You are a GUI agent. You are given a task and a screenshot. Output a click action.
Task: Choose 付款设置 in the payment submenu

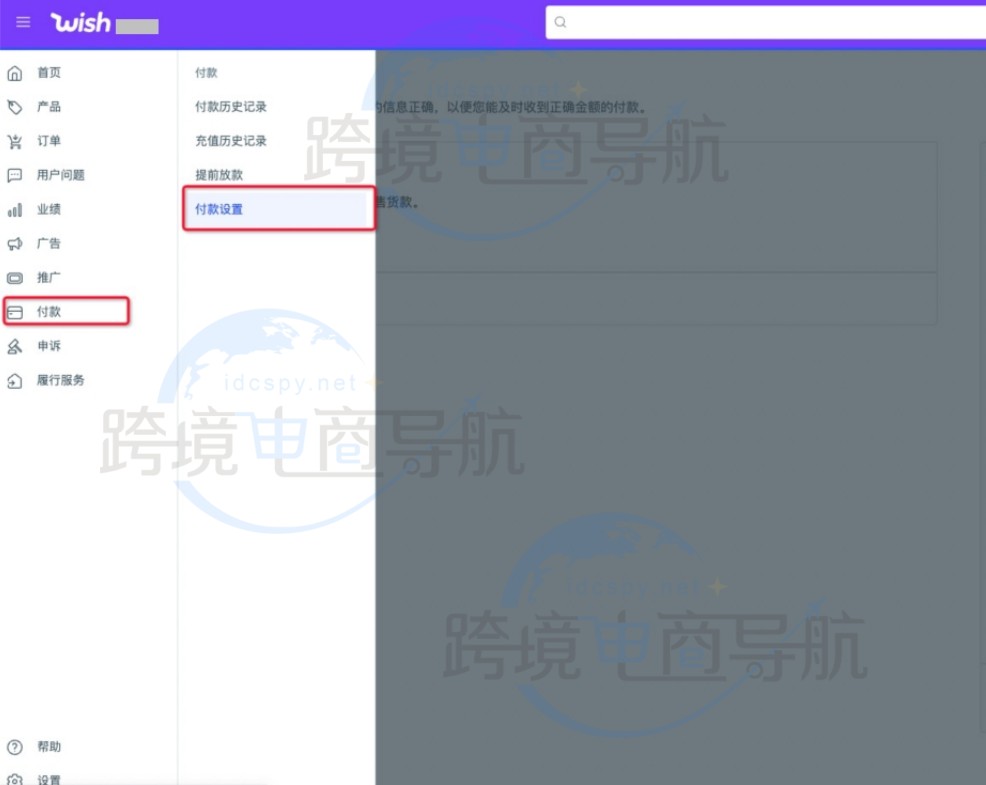pyautogui.click(x=219, y=209)
